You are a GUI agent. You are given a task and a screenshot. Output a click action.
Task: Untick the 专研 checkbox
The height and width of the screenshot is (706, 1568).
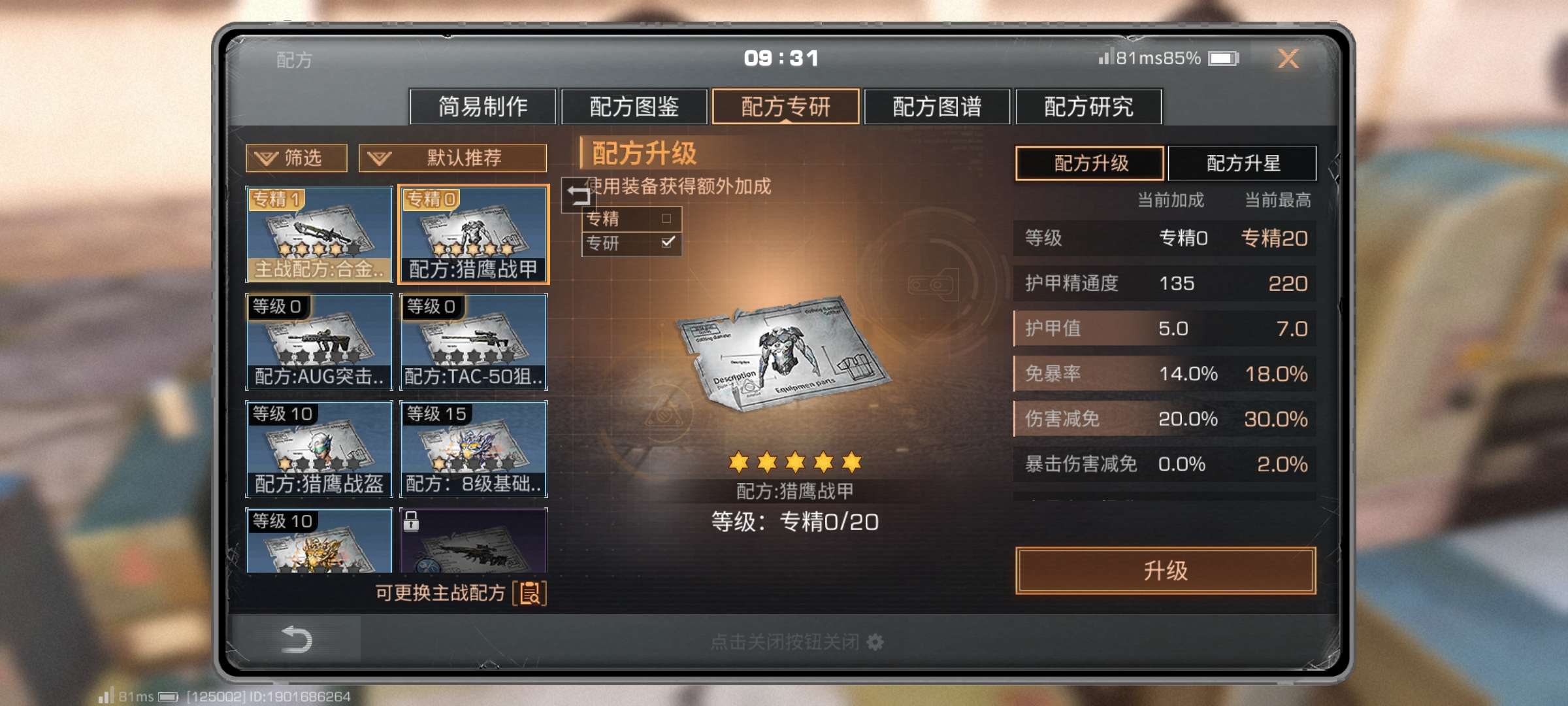(x=667, y=243)
